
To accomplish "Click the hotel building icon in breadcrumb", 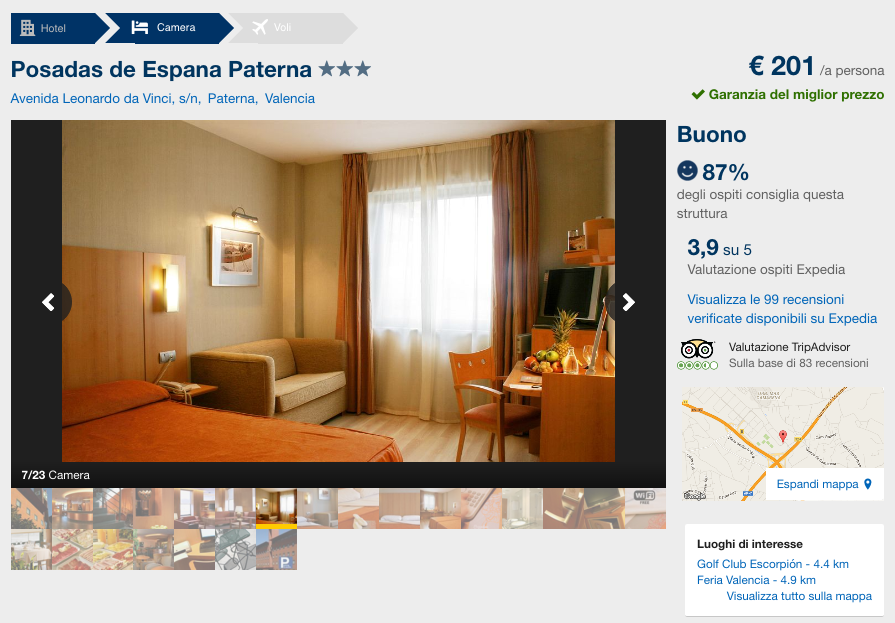I will point(27,27).
